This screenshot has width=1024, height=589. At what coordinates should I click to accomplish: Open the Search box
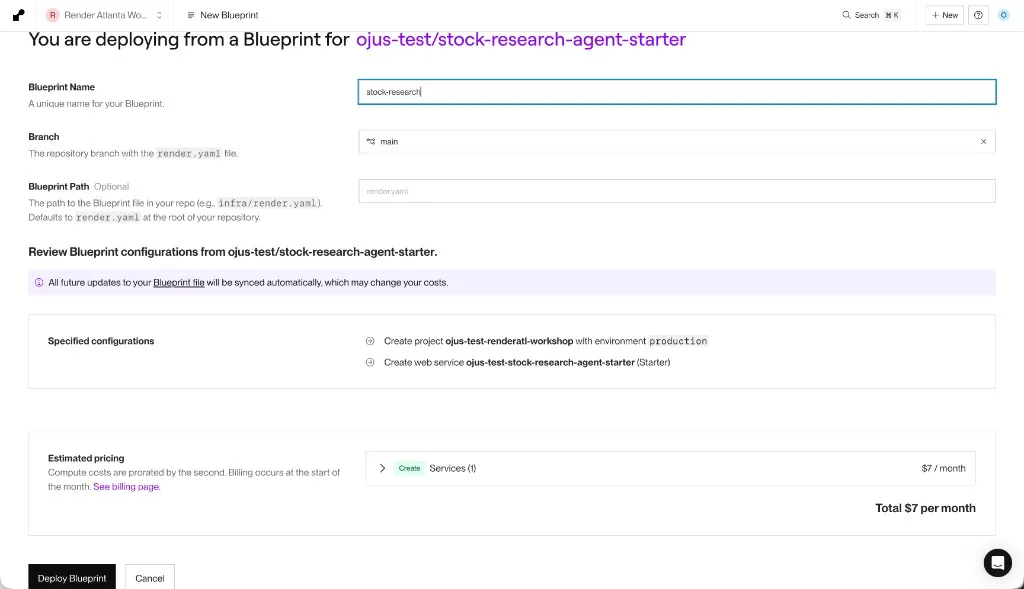[x=871, y=15]
